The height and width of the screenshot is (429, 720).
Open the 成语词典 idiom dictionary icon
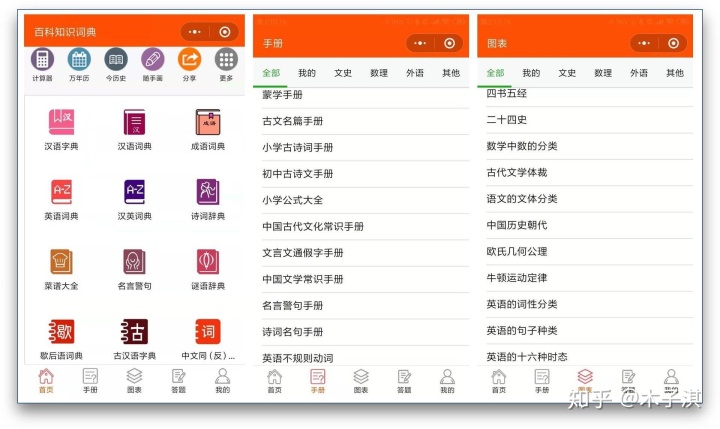click(207, 123)
